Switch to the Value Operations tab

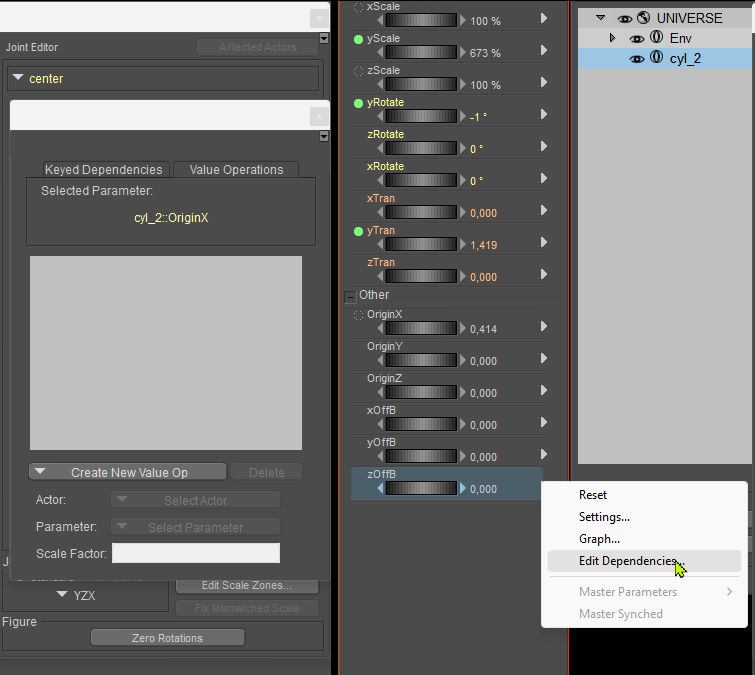pyautogui.click(x=236, y=169)
